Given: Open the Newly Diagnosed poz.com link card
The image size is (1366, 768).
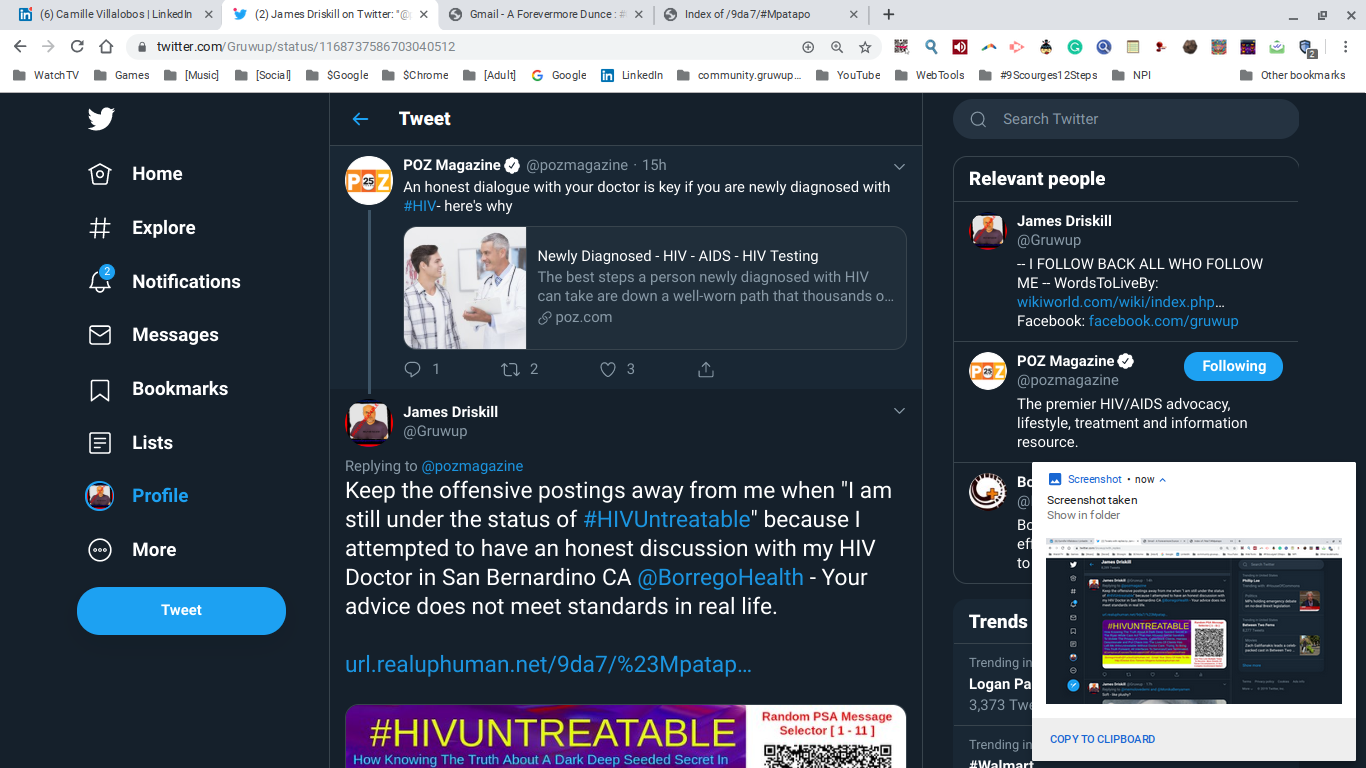Looking at the screenshot, I should click(655, 288).
